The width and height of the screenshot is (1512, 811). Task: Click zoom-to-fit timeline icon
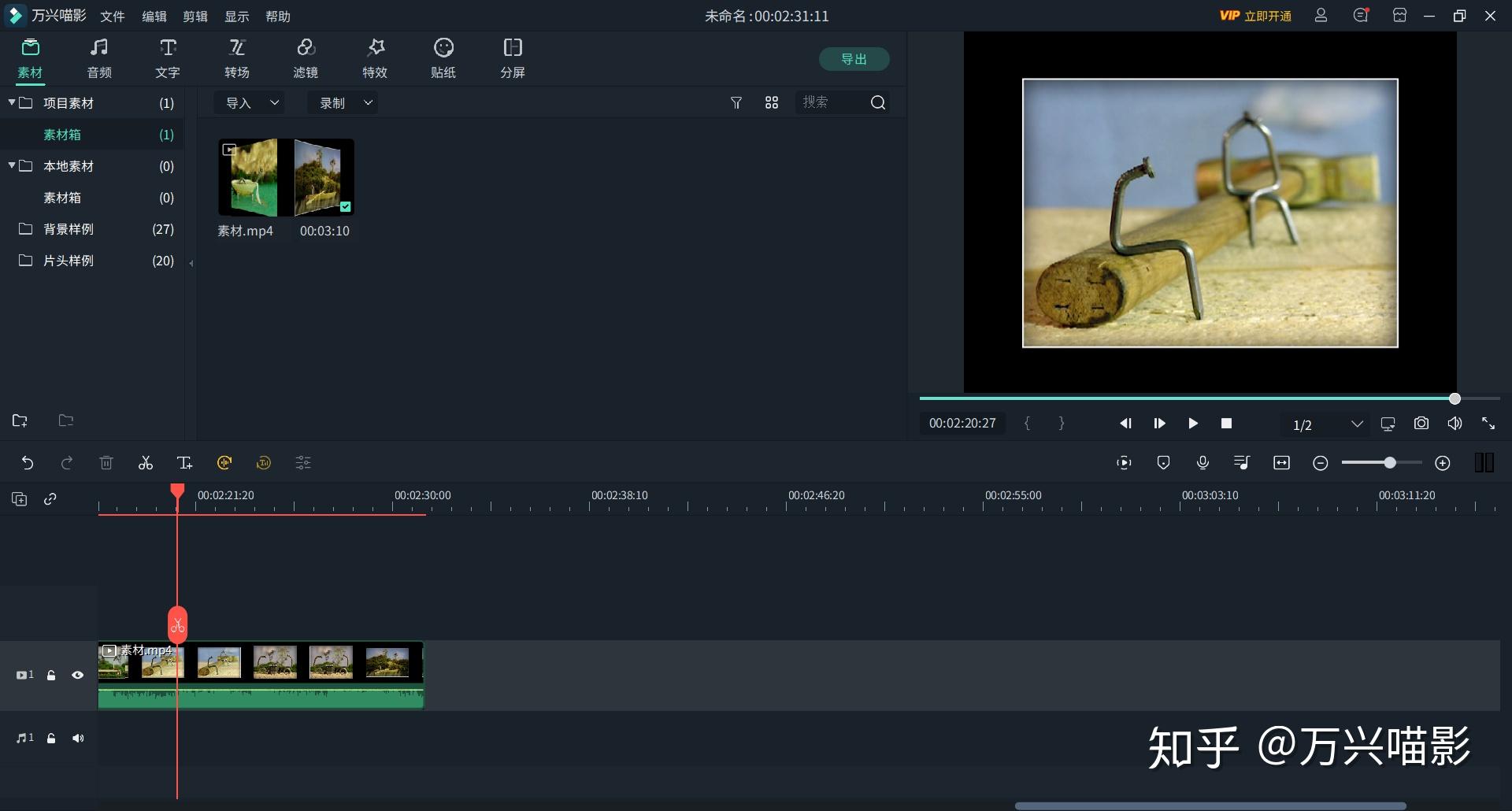pos(1281,463)
